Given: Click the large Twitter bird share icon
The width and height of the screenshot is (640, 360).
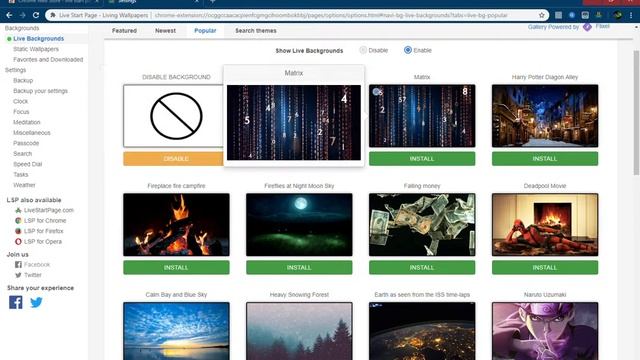Looking at the screenshot, I should [x=36, y=302].
